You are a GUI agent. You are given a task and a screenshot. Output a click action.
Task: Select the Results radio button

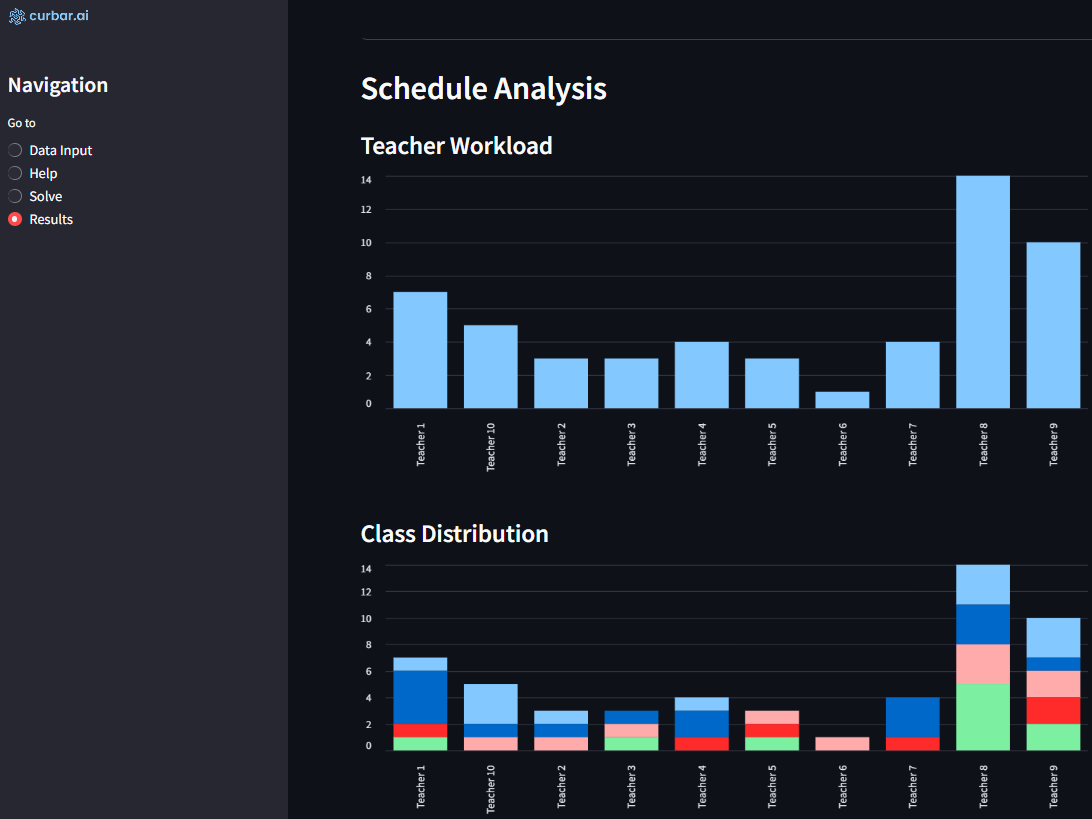(x=15, y=219)
